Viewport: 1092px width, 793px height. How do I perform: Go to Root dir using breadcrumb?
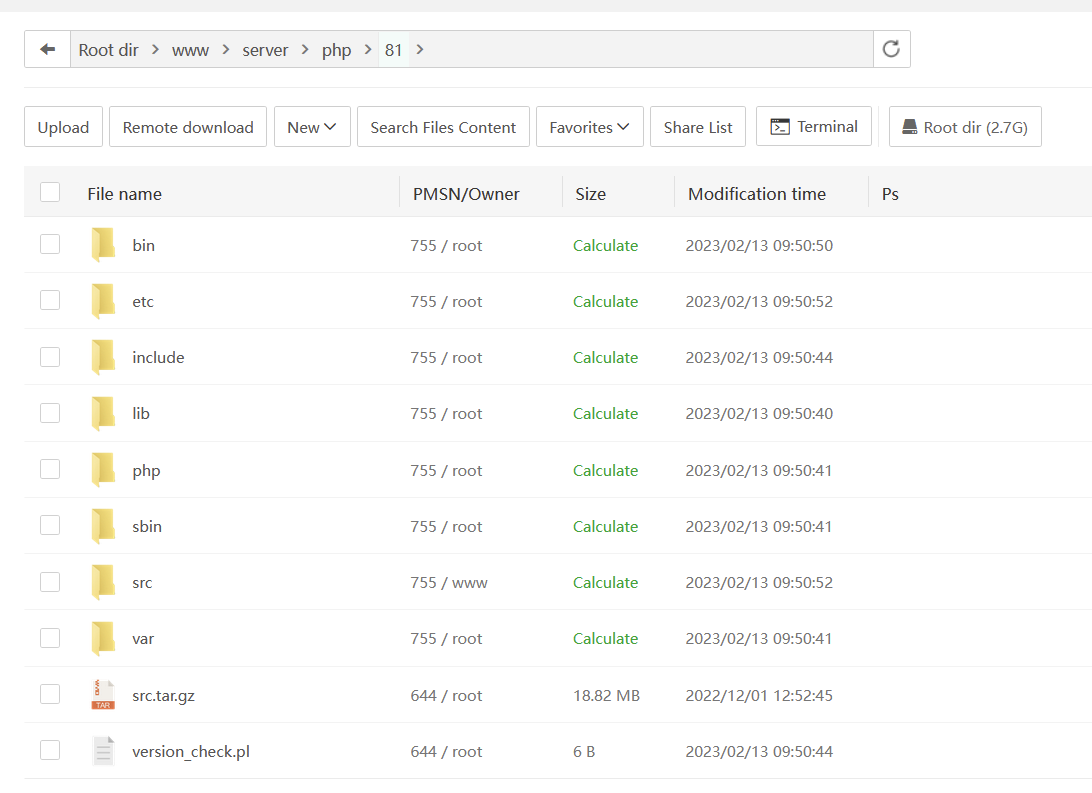point(108,49)
